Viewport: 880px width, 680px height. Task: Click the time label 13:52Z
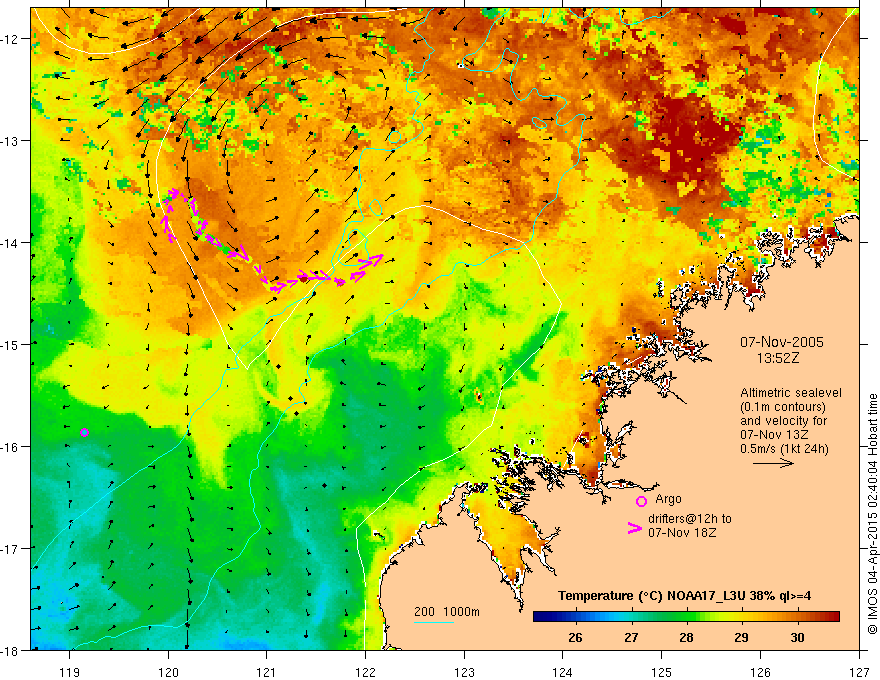pos(777,358)
